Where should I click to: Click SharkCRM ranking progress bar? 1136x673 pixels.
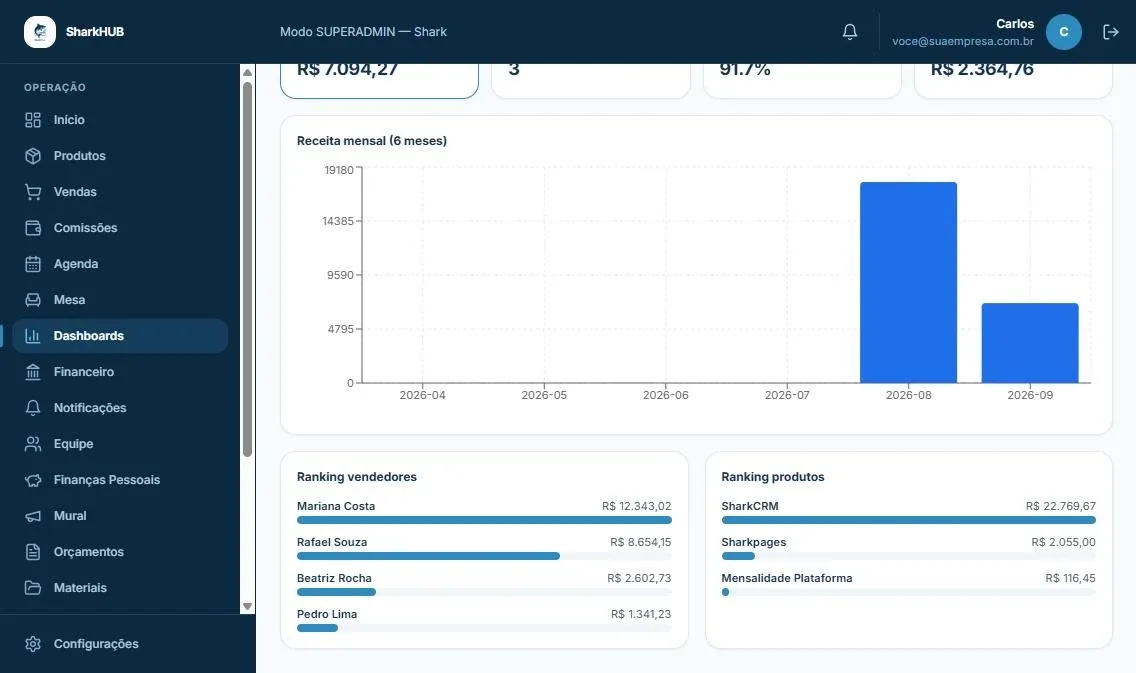(909, 520)
